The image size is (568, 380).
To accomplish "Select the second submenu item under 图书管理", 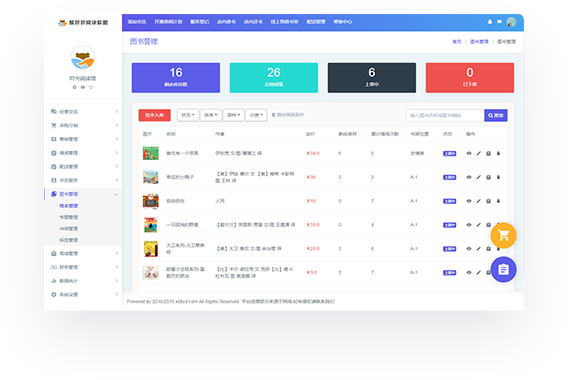I will tap(68, 217).
